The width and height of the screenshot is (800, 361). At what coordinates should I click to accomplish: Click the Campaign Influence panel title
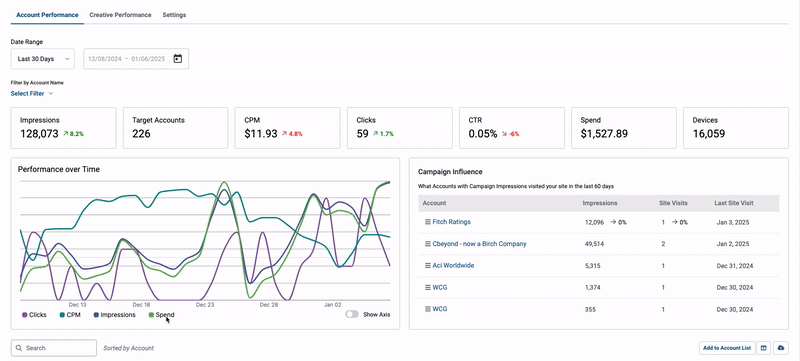point(450,172)
